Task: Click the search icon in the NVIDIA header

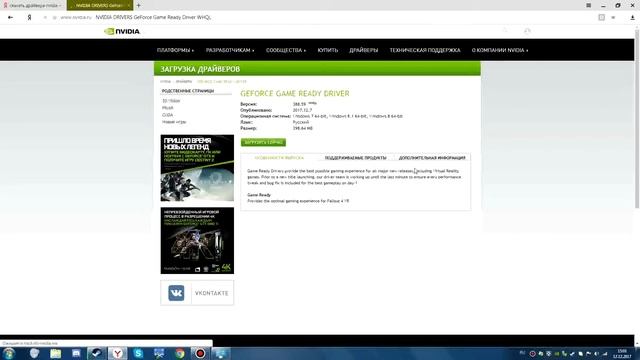Action: point(505,31)
